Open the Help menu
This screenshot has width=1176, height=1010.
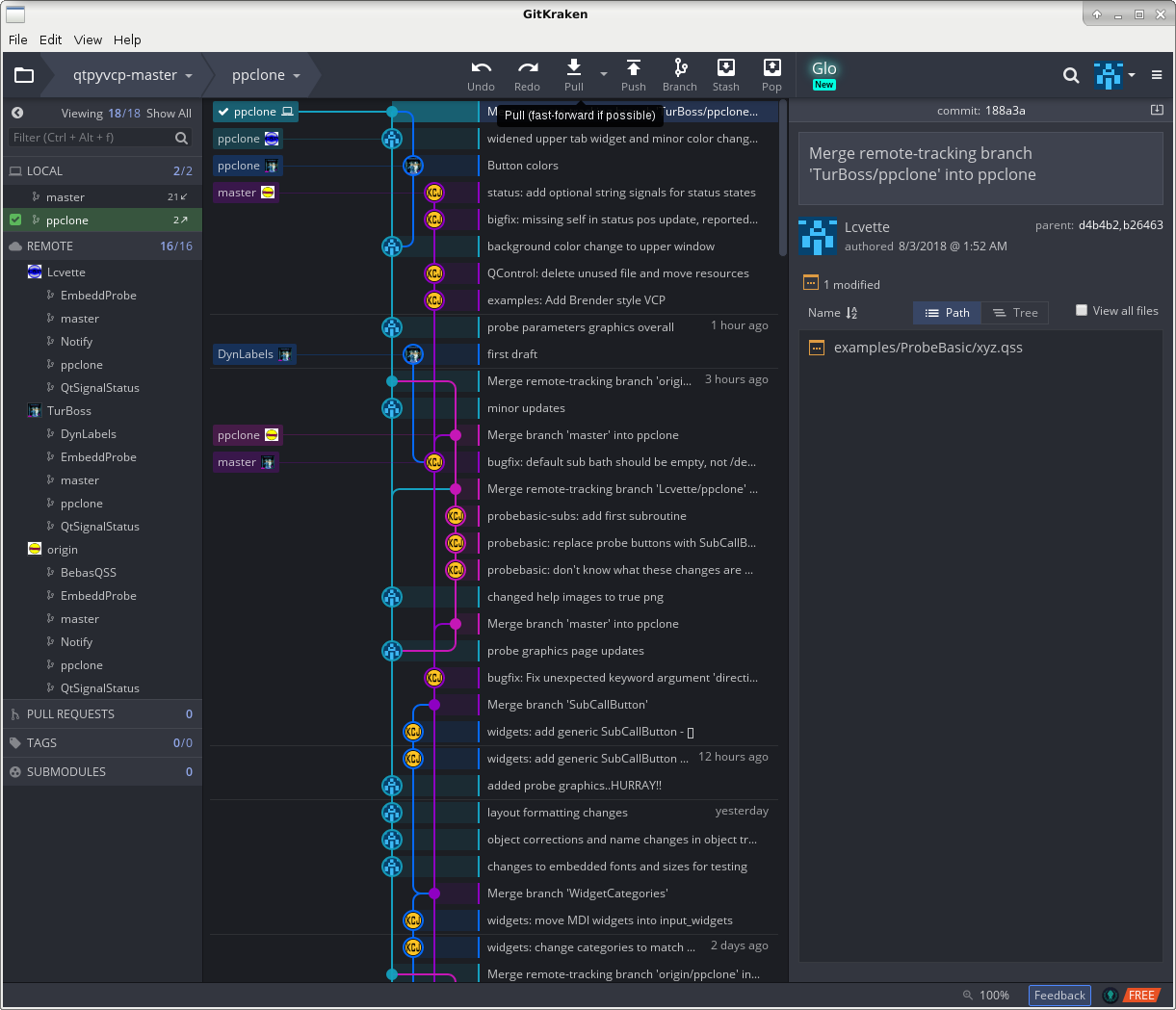click(x=127, y=39)
